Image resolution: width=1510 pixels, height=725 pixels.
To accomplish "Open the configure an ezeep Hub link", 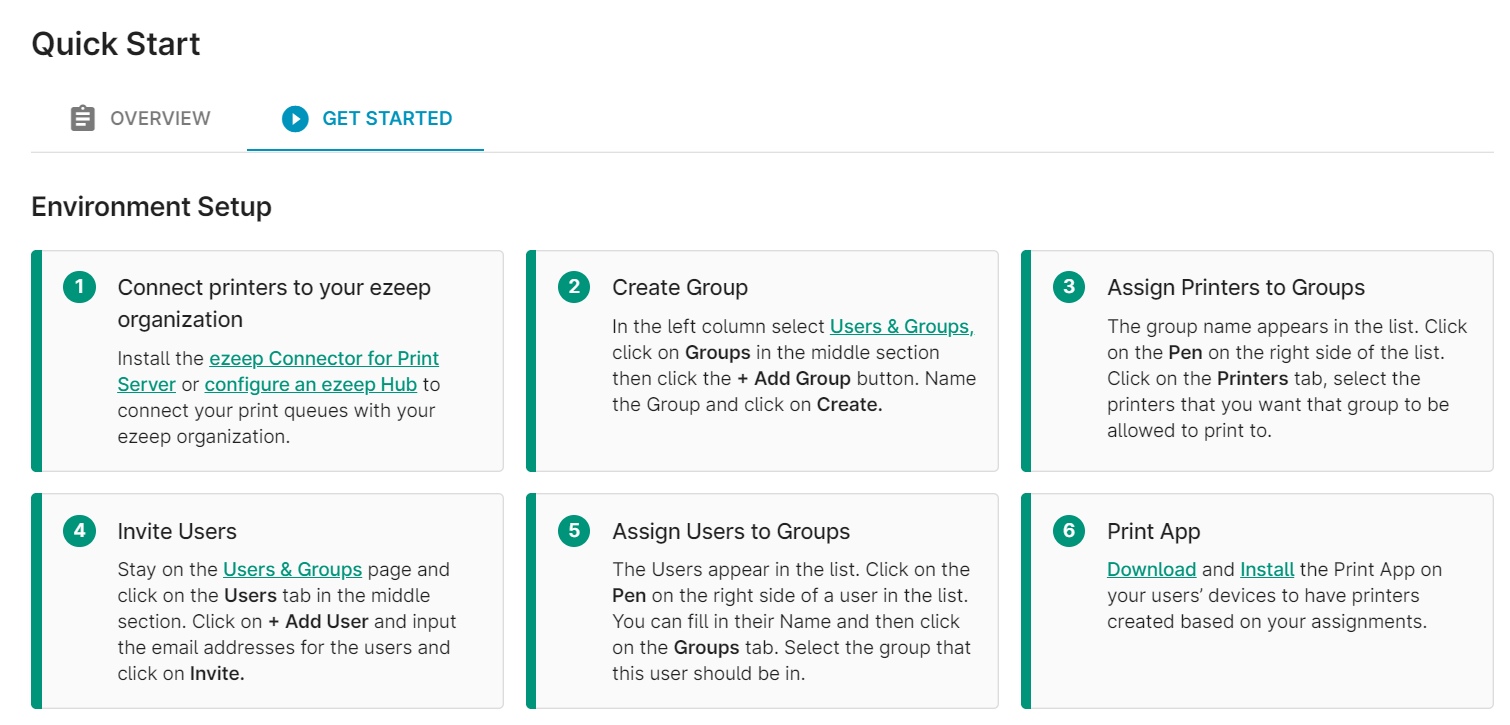I will coord(311,384).
